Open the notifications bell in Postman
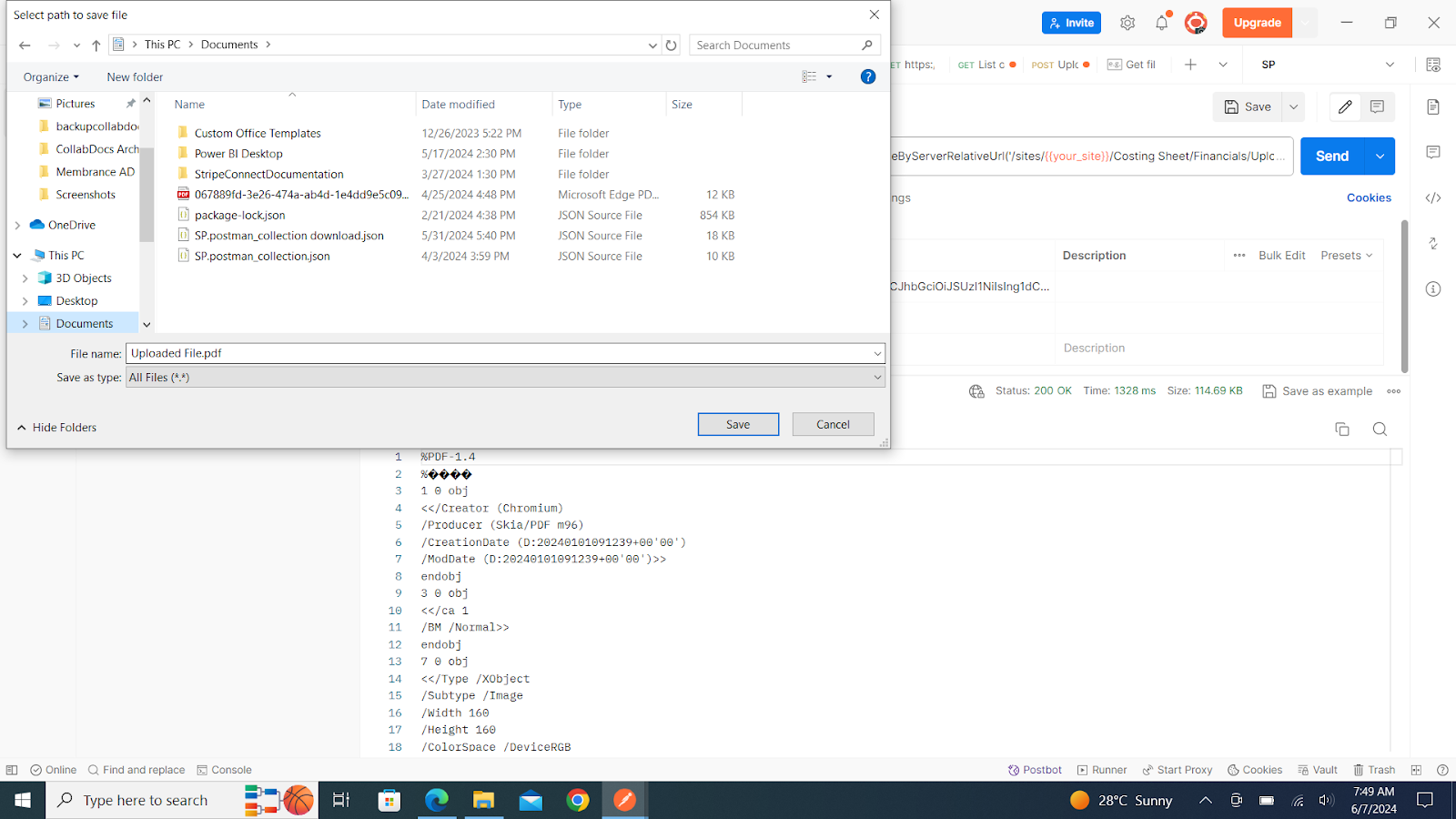Viewport: 1456px width, 819px height. (1162, 23)
